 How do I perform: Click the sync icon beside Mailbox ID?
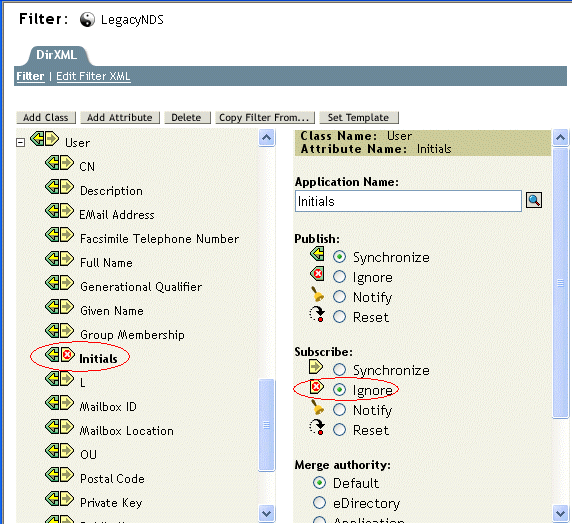[x=59, y=403]
